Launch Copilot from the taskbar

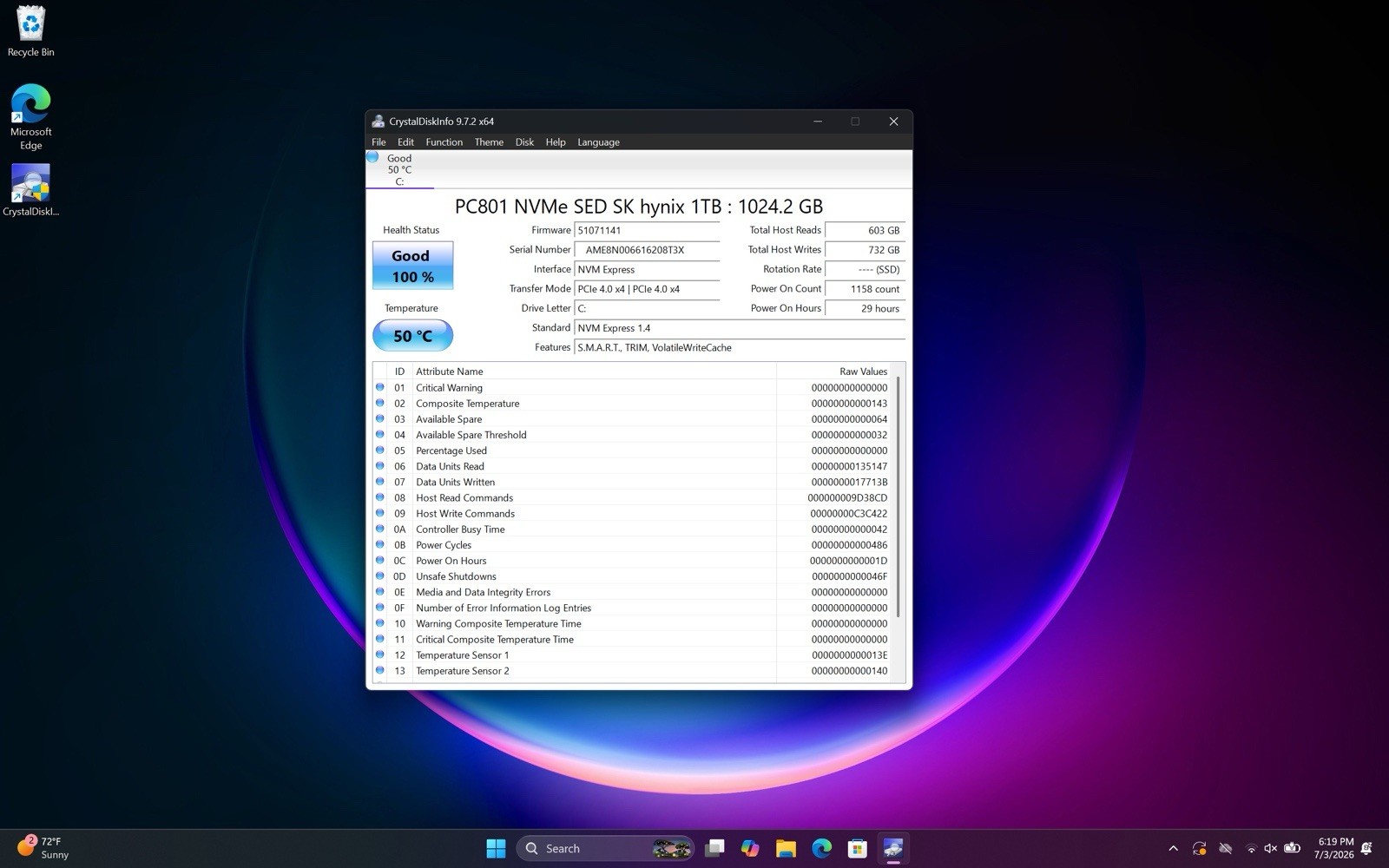click(x=750, y=848)
